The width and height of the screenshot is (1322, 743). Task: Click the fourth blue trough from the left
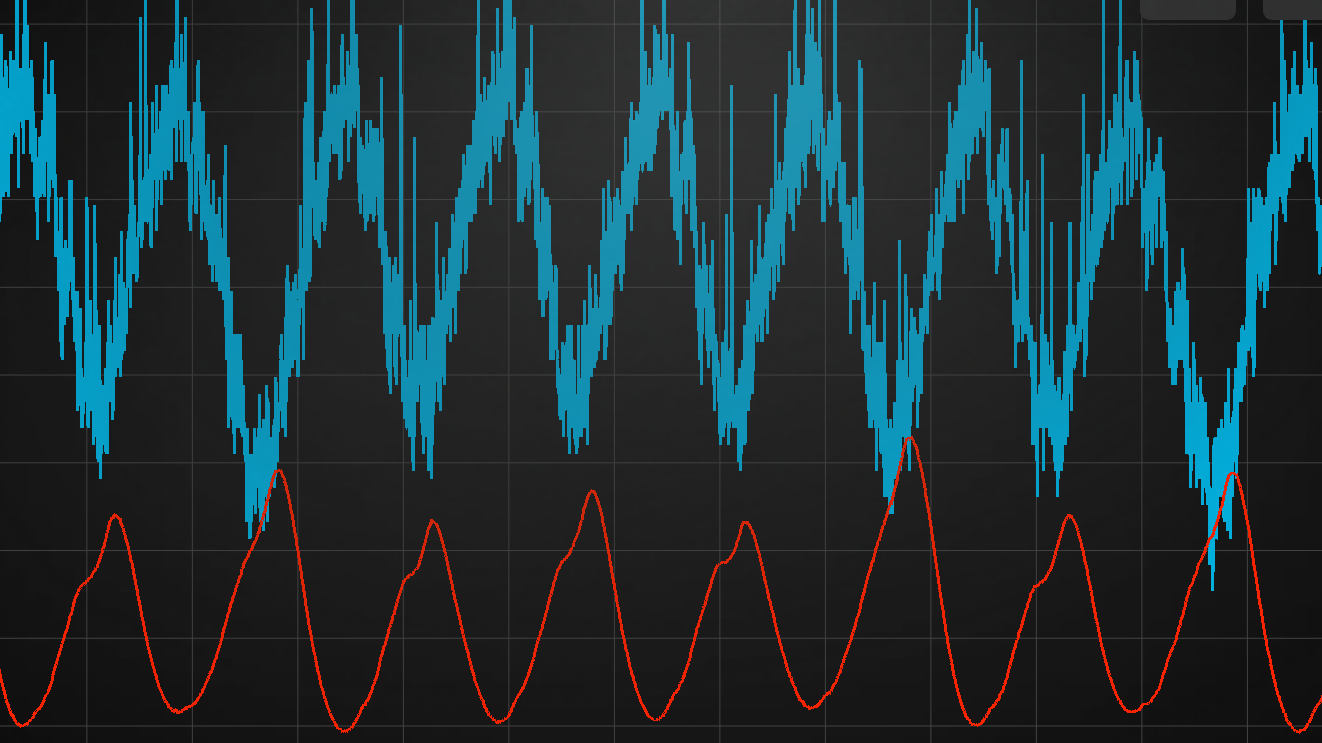point(575,452)
